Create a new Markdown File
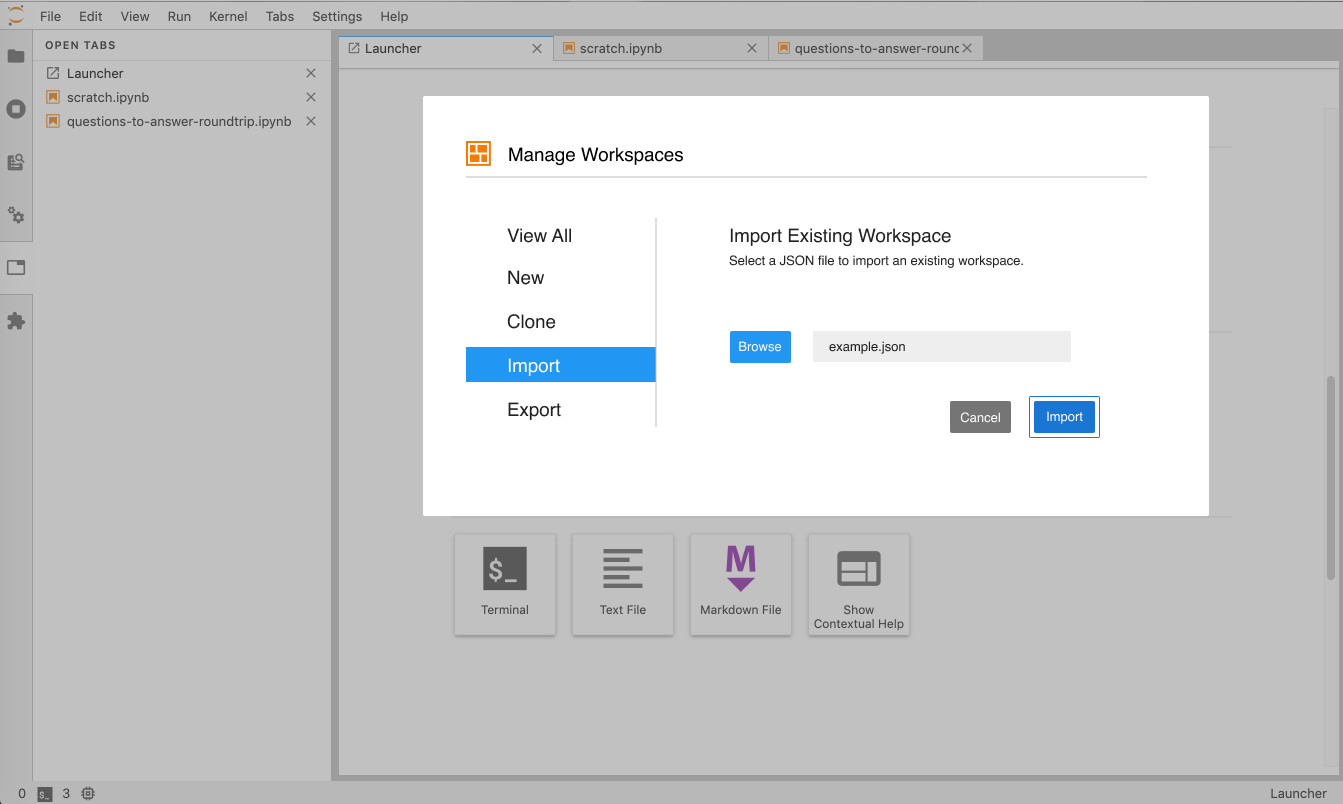The height and width of the screenshot is (804, 1343). (x=740, y=584)
